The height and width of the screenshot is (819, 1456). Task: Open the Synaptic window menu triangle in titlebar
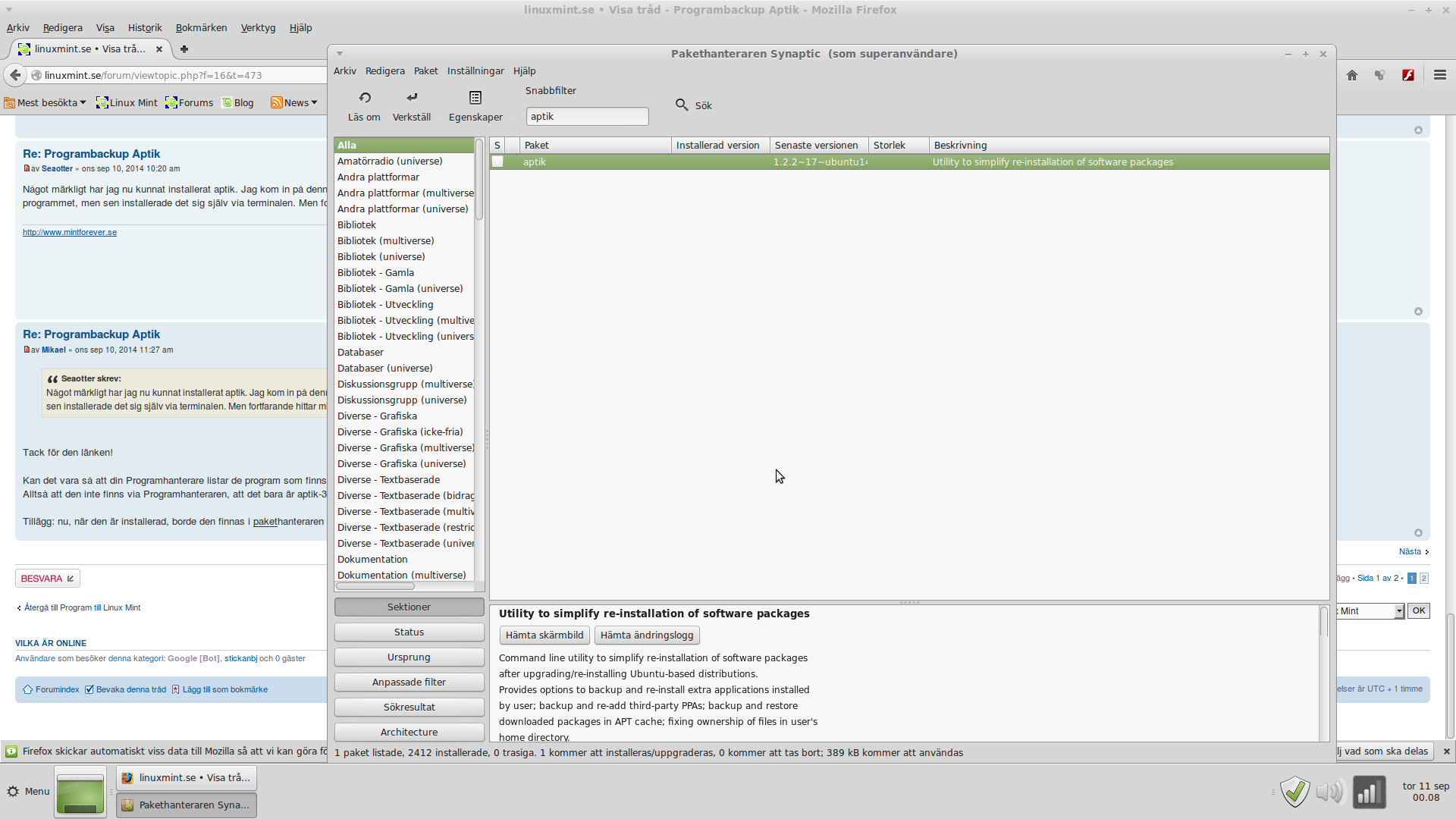point(340,54)
